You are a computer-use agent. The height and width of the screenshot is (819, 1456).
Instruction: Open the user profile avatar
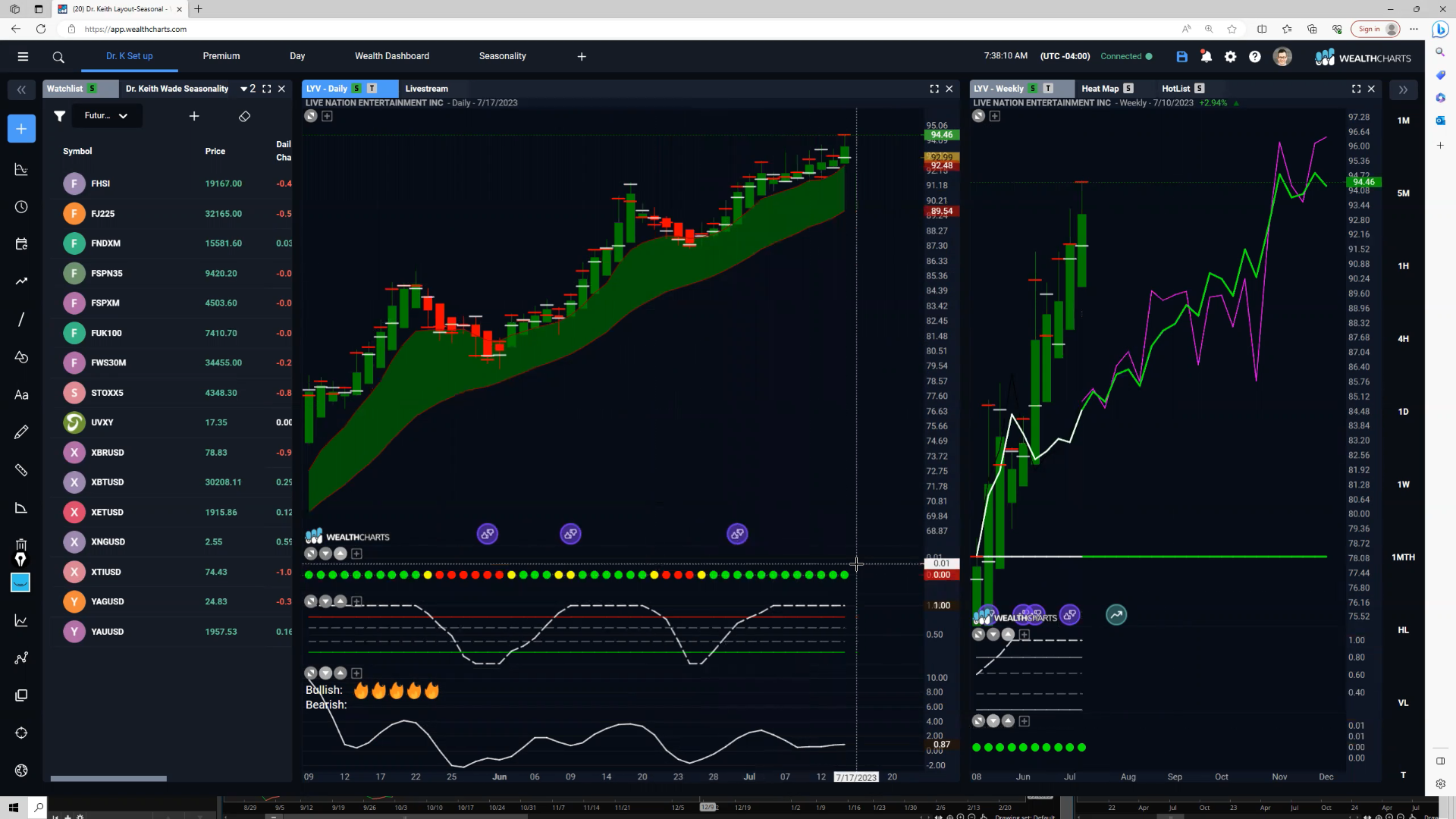[x=1282, y=57]
